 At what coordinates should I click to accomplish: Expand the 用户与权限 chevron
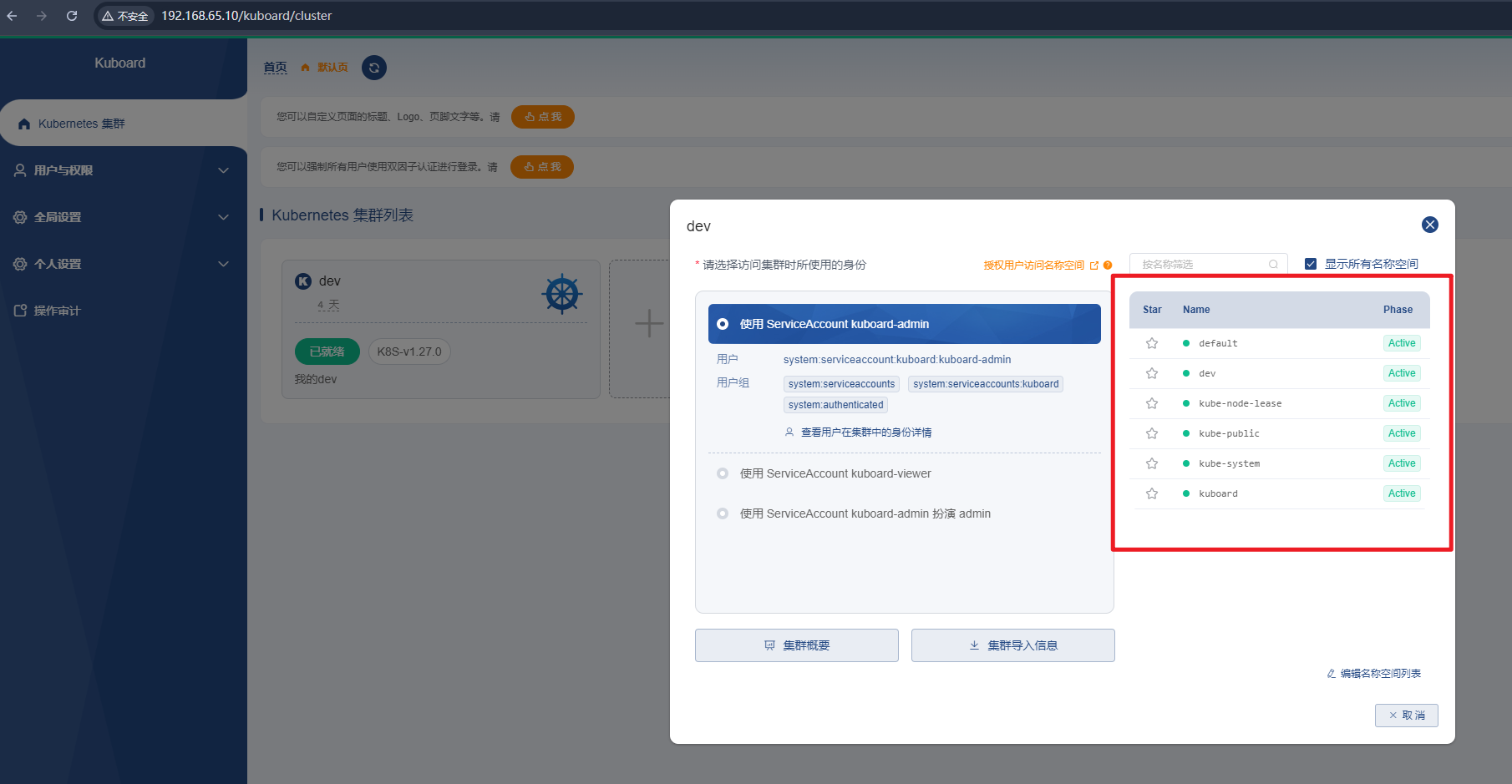(223, 170)
